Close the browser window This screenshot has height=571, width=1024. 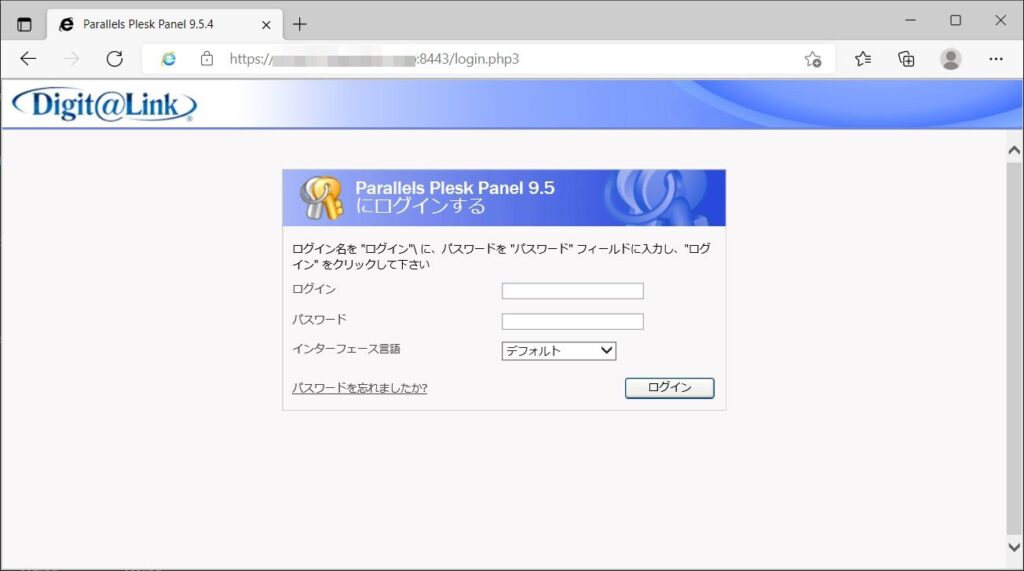point(1000,20)
